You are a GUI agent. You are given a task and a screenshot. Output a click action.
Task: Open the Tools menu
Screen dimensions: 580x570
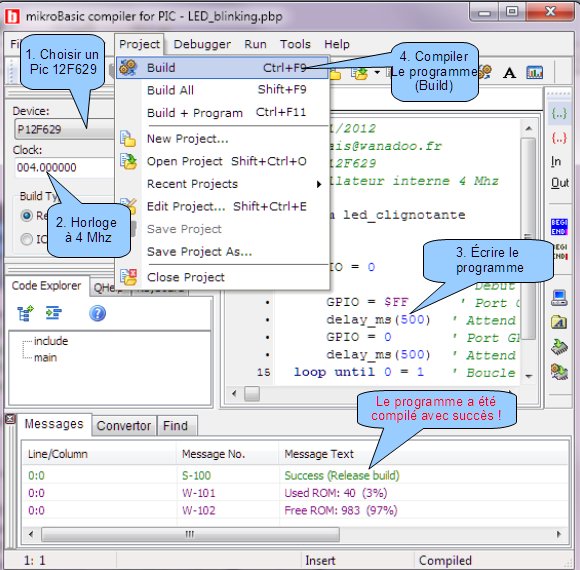(295, 44)
